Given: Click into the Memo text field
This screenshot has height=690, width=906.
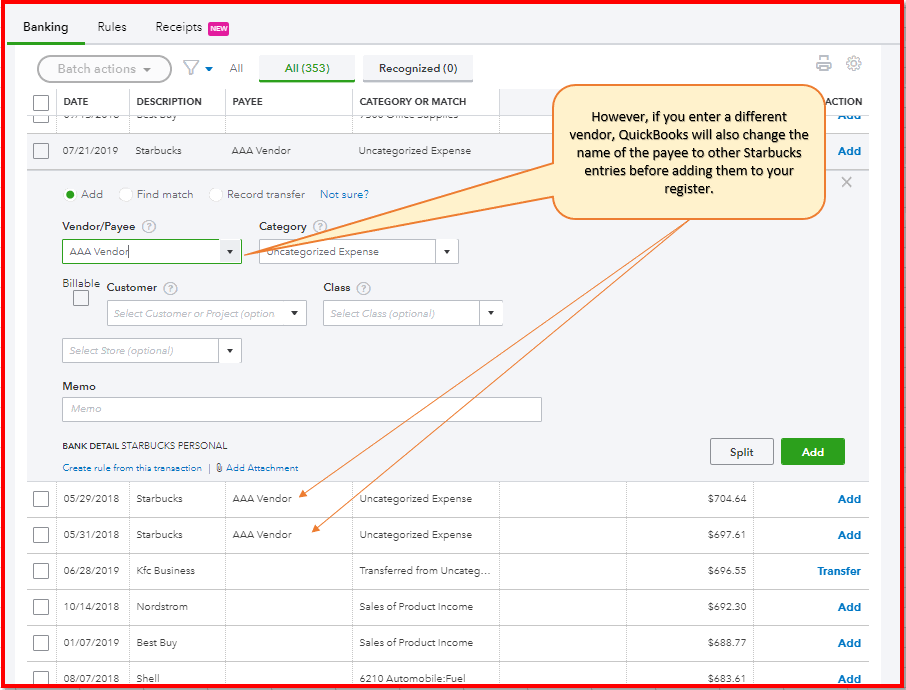Looking at the screenshot, I should click(x=302, y=409).
